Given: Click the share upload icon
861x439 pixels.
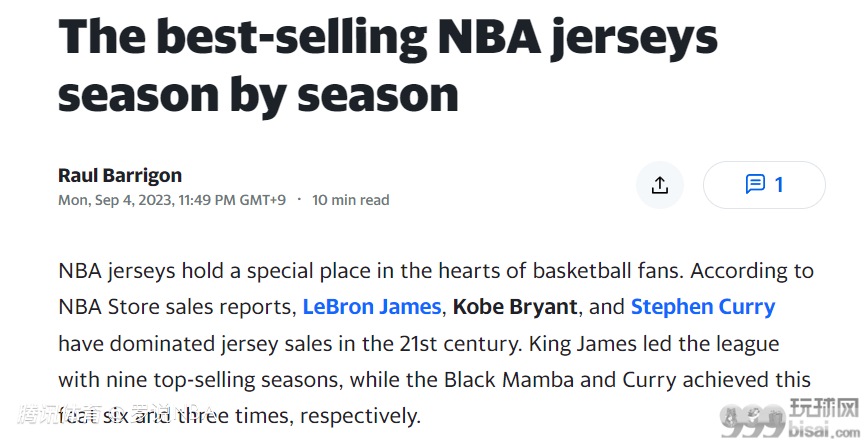Looking at the screenshot, I should click(x=659, y=185).
